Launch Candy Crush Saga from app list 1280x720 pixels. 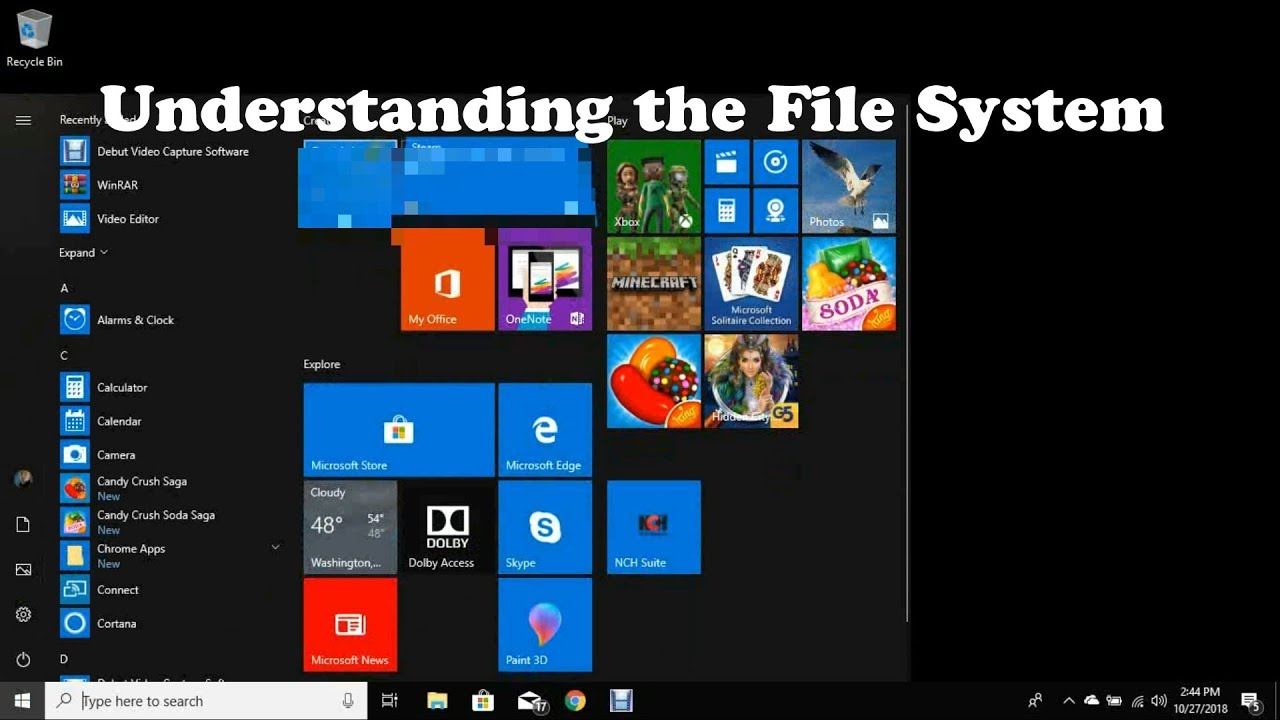pos(124,488)
